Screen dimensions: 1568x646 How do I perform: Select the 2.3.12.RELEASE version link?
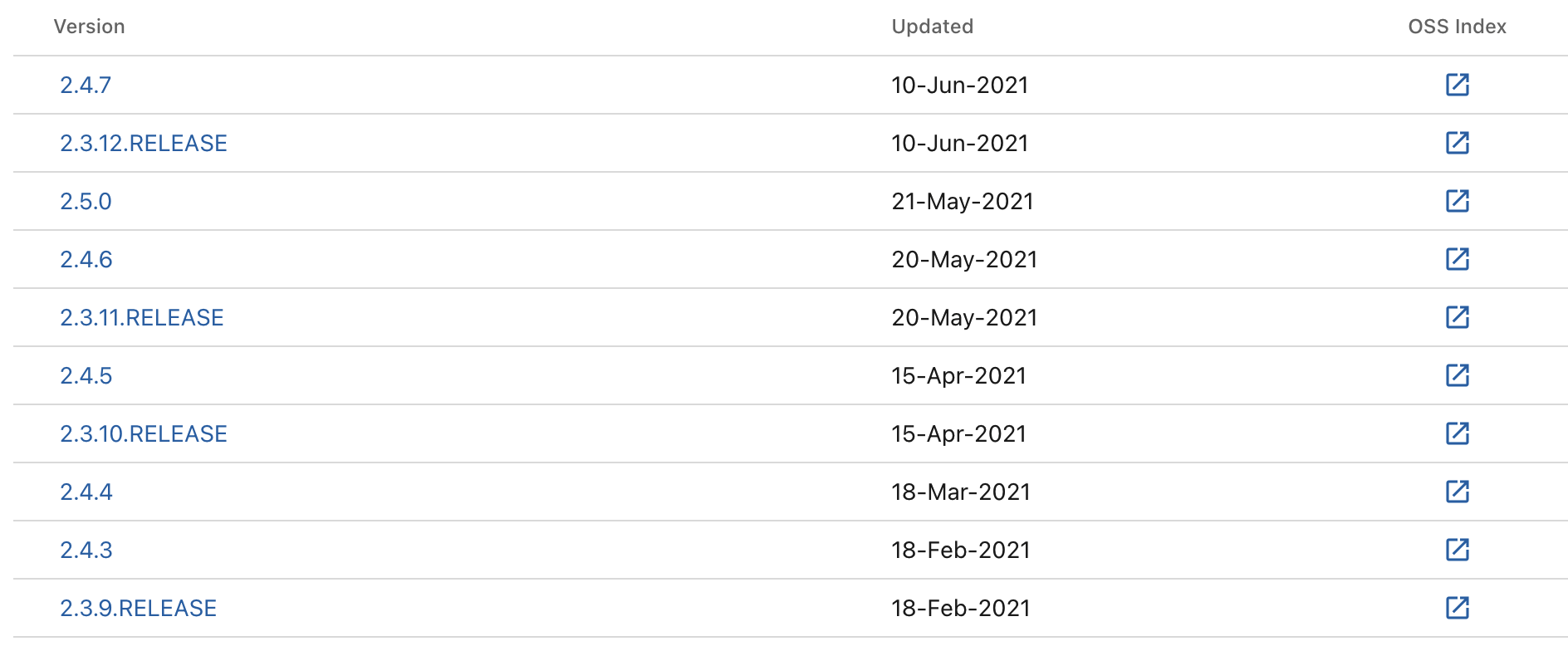(144, 143)
